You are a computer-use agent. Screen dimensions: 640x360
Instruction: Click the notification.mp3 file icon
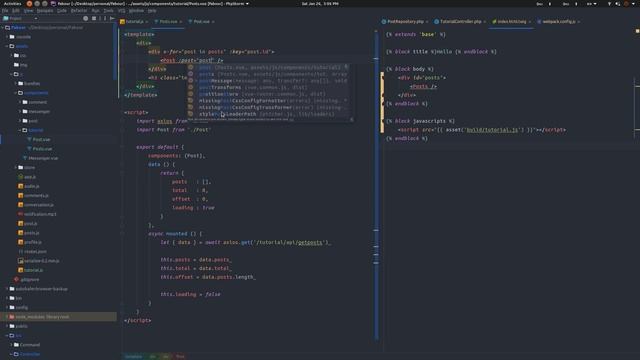coord(20,214)
